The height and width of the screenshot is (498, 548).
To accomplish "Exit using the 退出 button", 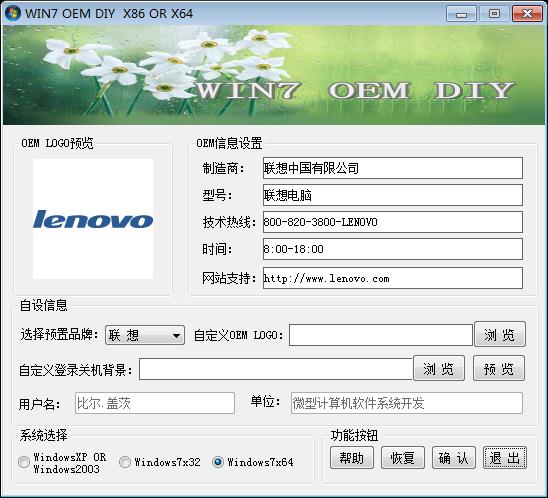I will pyautogui.click(x=505, y=458).
